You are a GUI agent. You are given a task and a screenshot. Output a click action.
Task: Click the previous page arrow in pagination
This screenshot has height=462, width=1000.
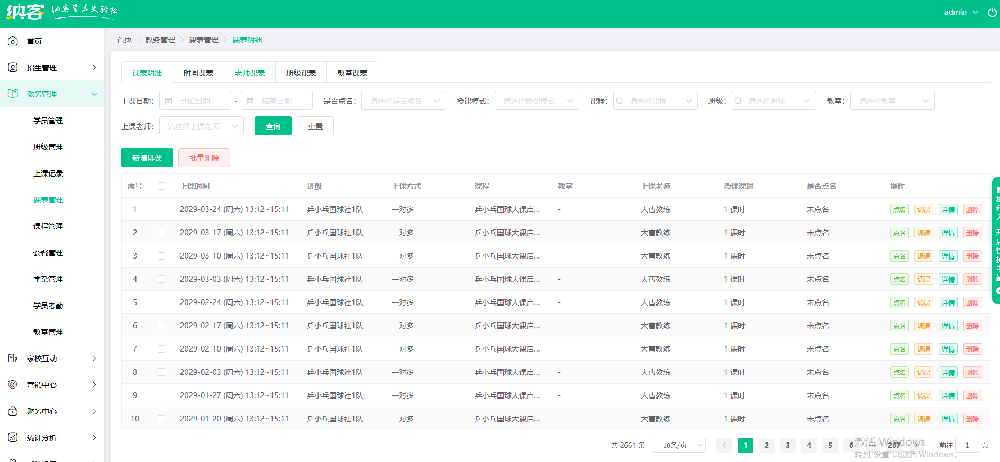[x=724, y=445]
